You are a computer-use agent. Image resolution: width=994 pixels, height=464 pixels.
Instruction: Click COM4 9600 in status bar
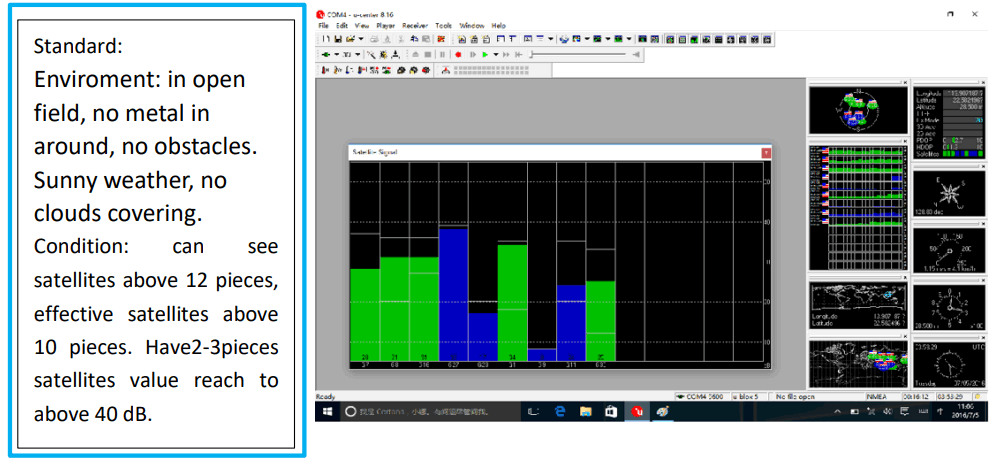click(702, 397)
